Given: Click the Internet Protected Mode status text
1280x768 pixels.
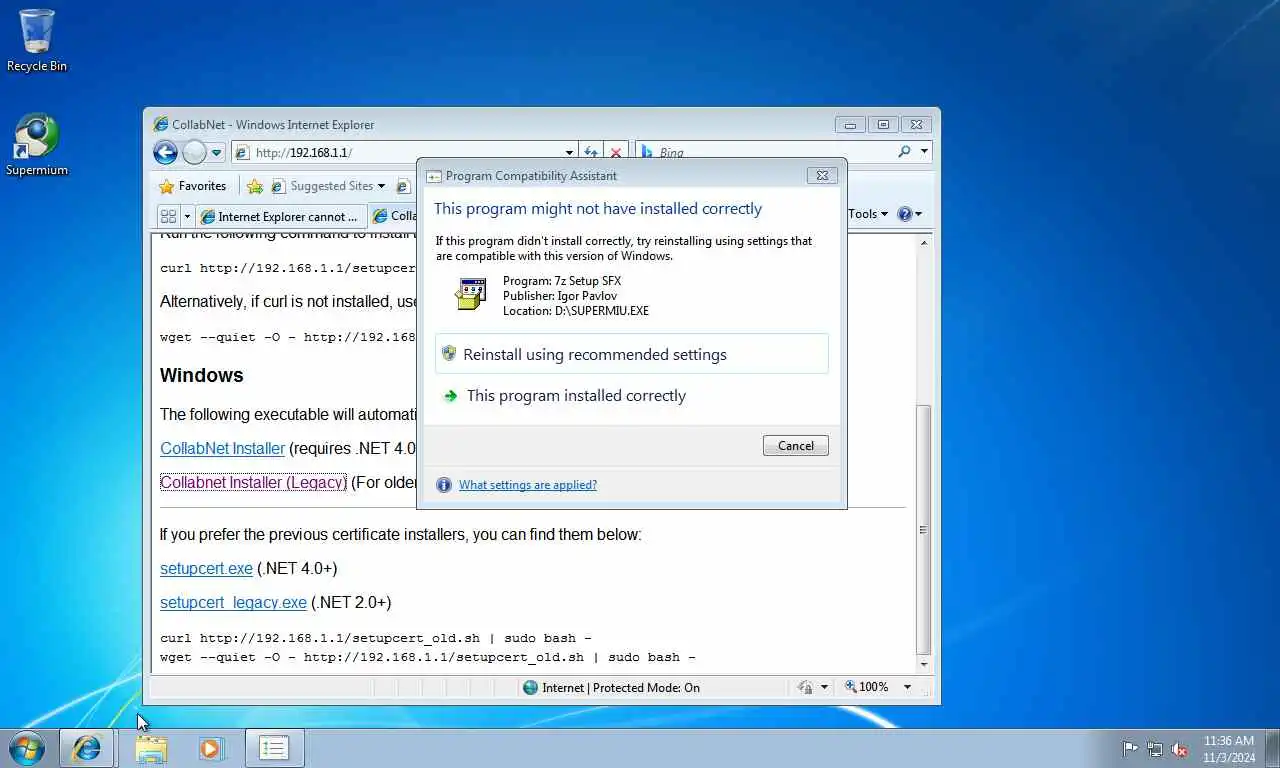Looking at the screenshot, I should (621, 688).
